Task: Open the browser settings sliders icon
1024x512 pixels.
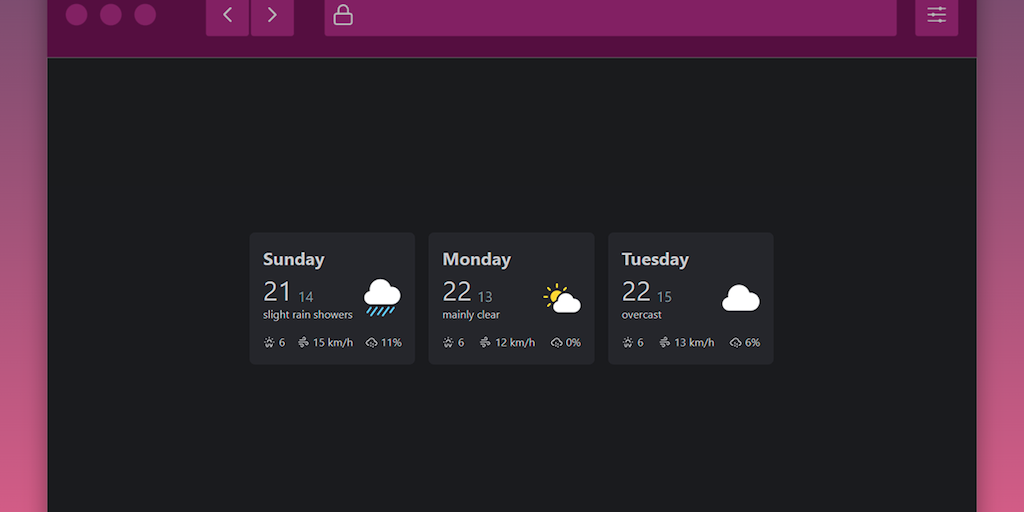Action: [936, 15]
